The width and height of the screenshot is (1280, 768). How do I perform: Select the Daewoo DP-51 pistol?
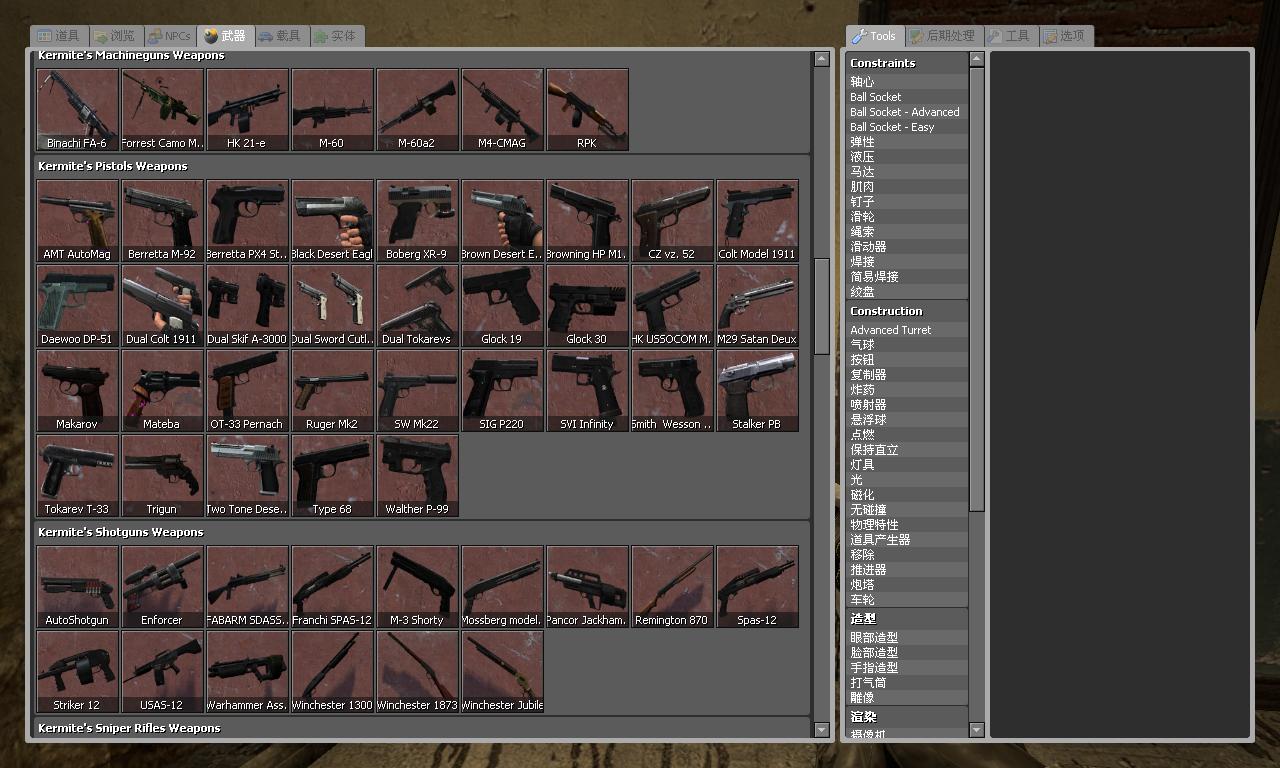coord(77,306)
